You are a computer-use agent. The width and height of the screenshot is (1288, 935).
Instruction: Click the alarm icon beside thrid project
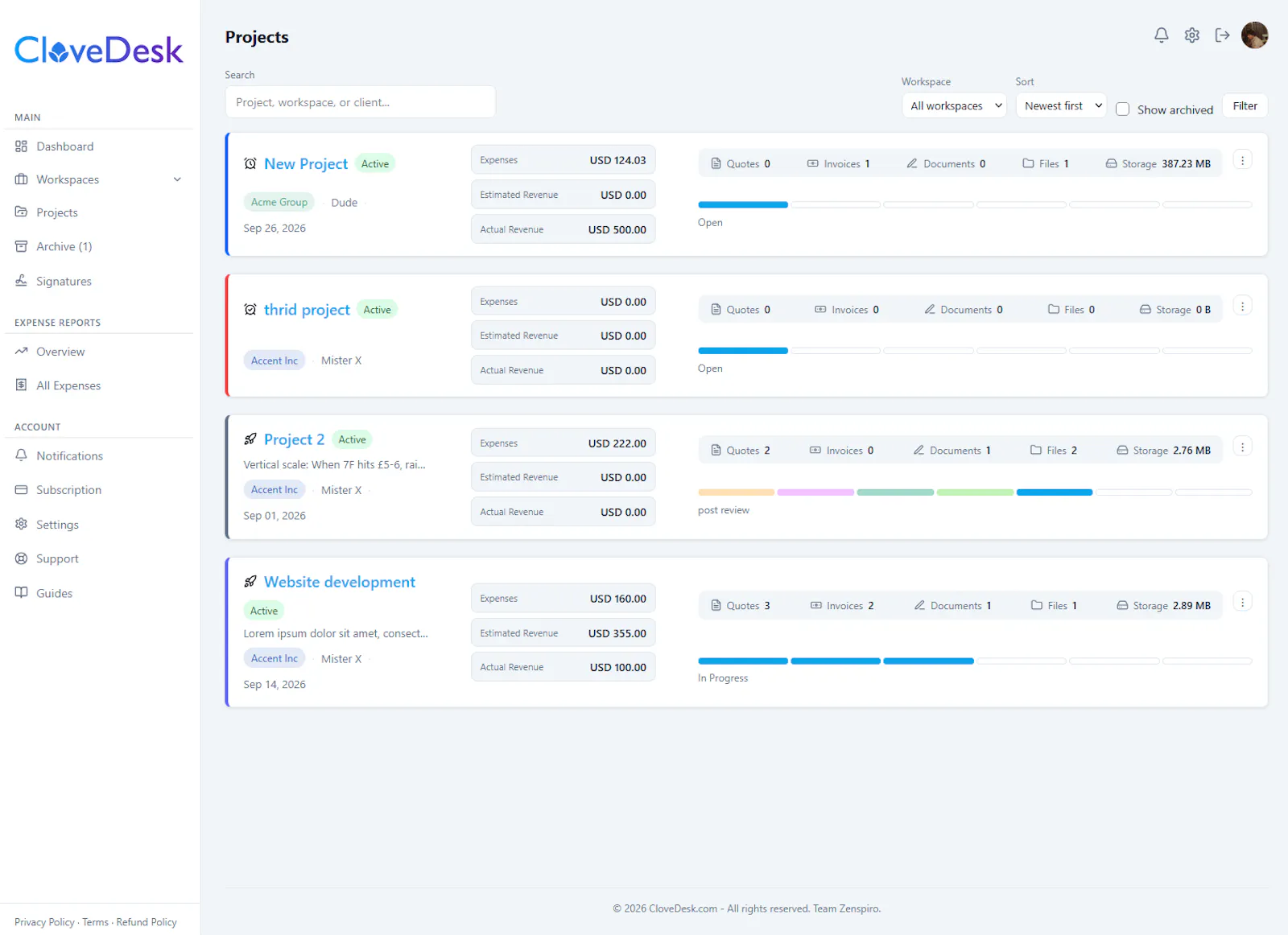[250, 310]
